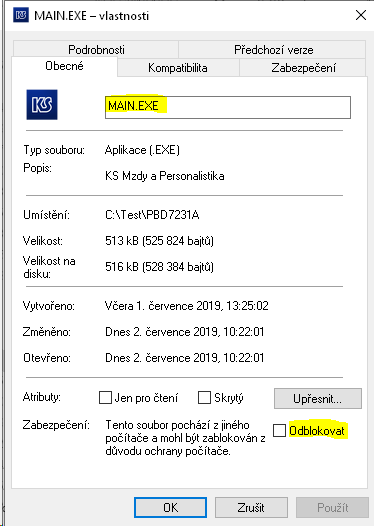The image size is (374, 526).
Task: Cancel with the Zrušit button
Action: point(251,508)
